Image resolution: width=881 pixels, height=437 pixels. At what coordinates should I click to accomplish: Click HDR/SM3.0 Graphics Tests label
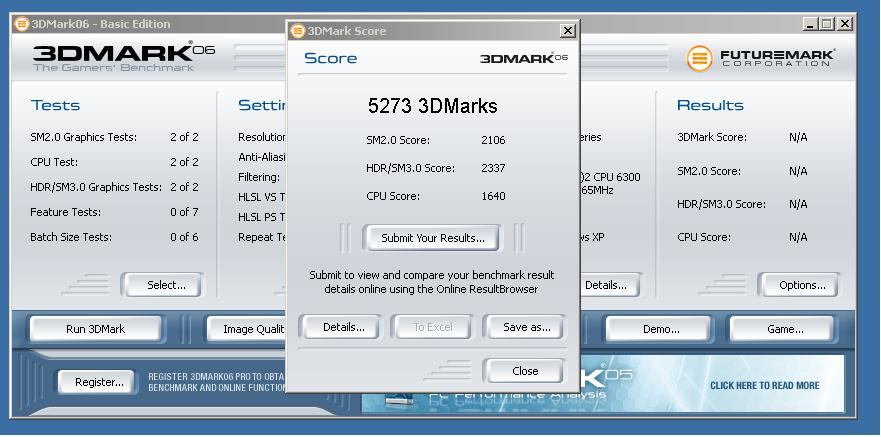[x=96, y=187]
